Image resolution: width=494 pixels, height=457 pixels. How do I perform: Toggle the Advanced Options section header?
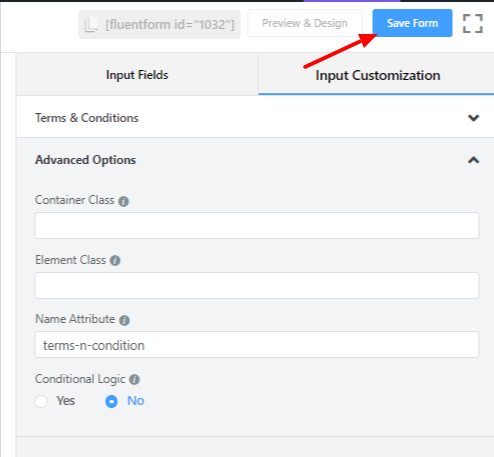click(255, 160)
